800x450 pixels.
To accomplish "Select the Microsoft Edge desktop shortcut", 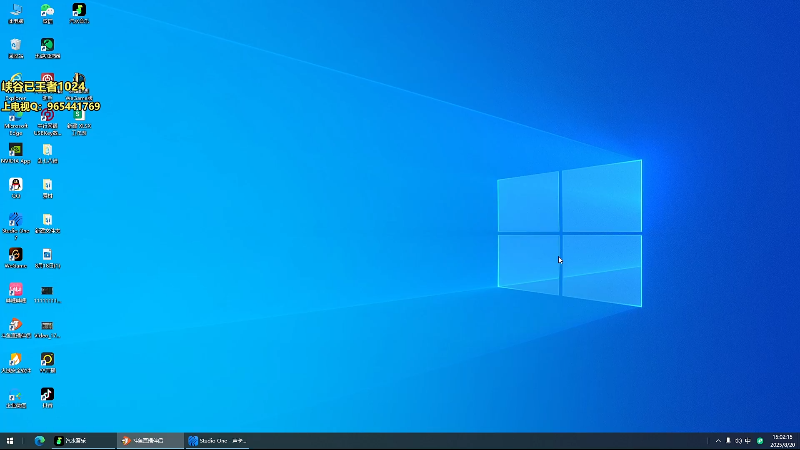I will [16, 122].
